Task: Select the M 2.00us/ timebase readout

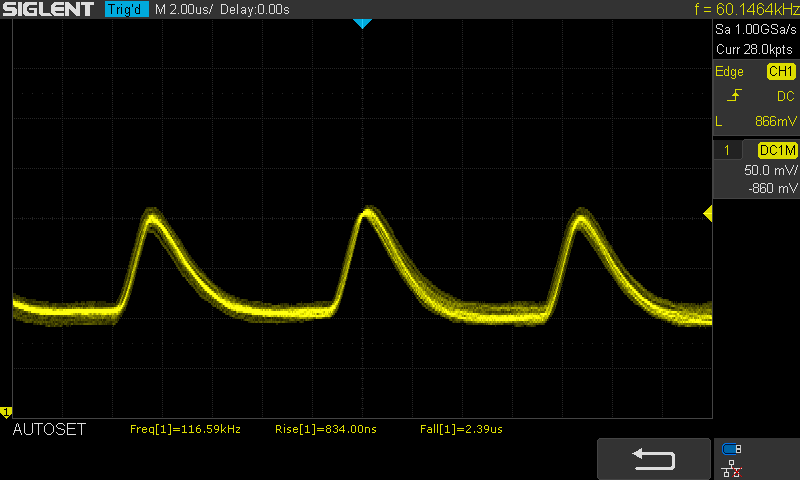Action: tap(184, 9)
